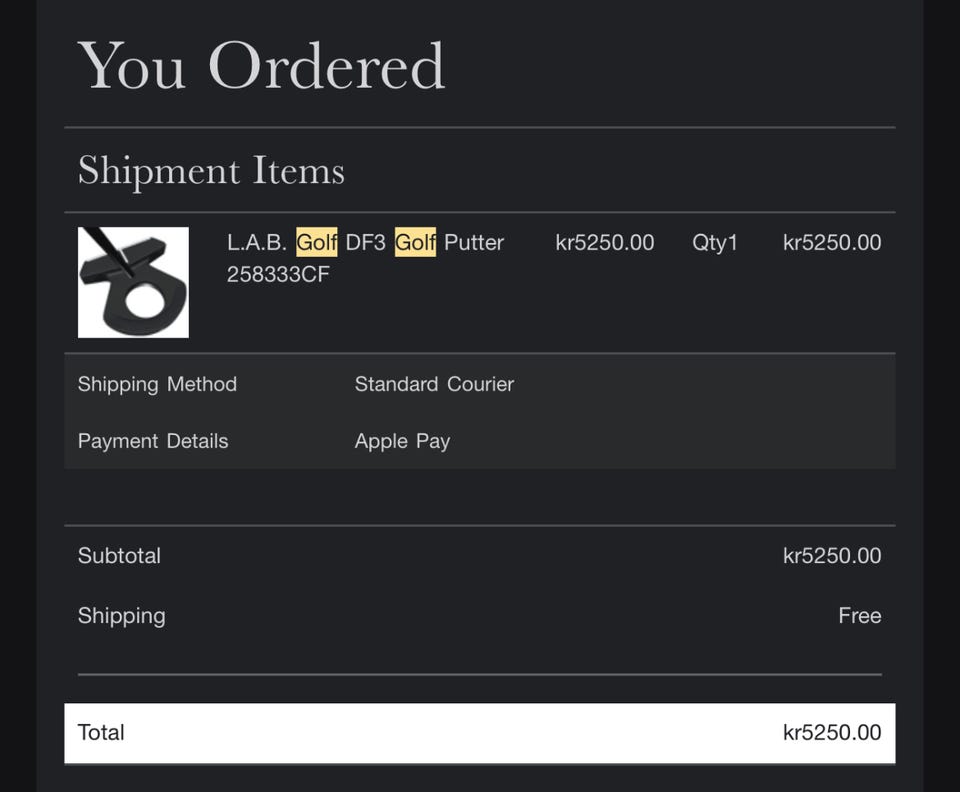
Task: Click the kr5250.00 amount in Total row
Action: (x=832, y=733)
